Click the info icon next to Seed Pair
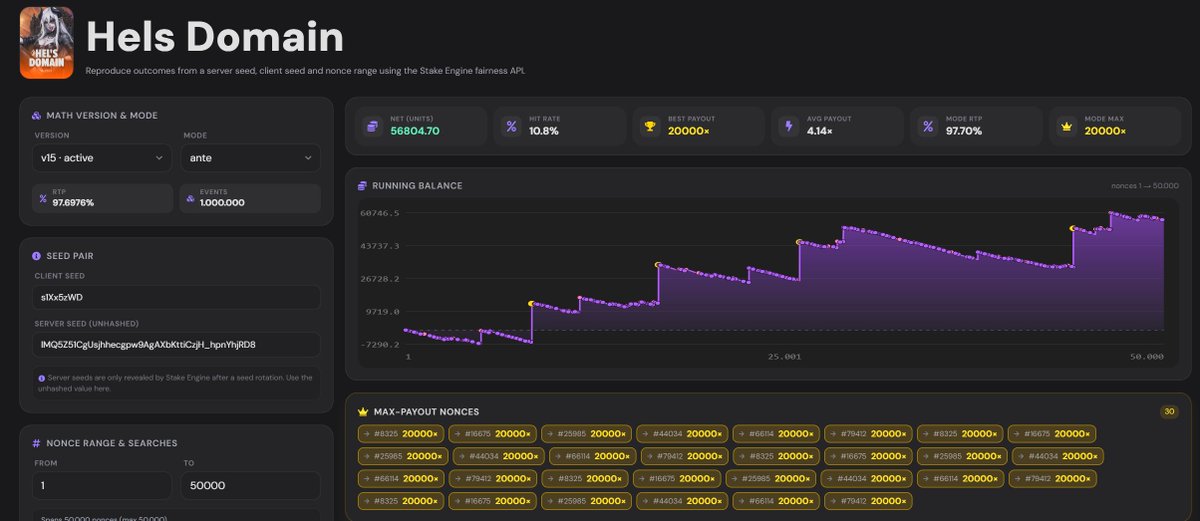Image resolution: width=1200 pixels, height=521 pixels. pos(36,256)
